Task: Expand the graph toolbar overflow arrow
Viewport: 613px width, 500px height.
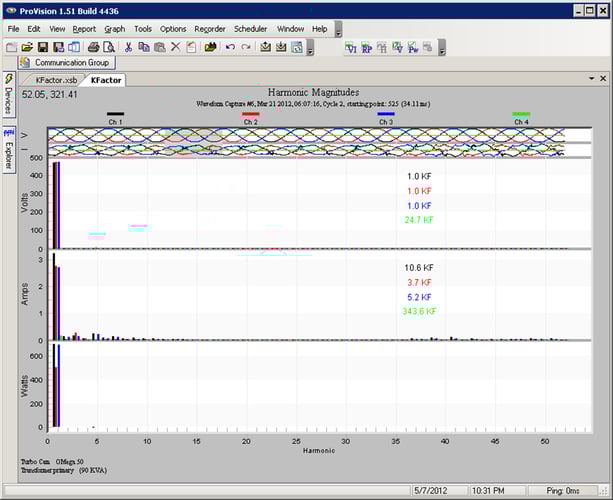Action: click(442, 47)
